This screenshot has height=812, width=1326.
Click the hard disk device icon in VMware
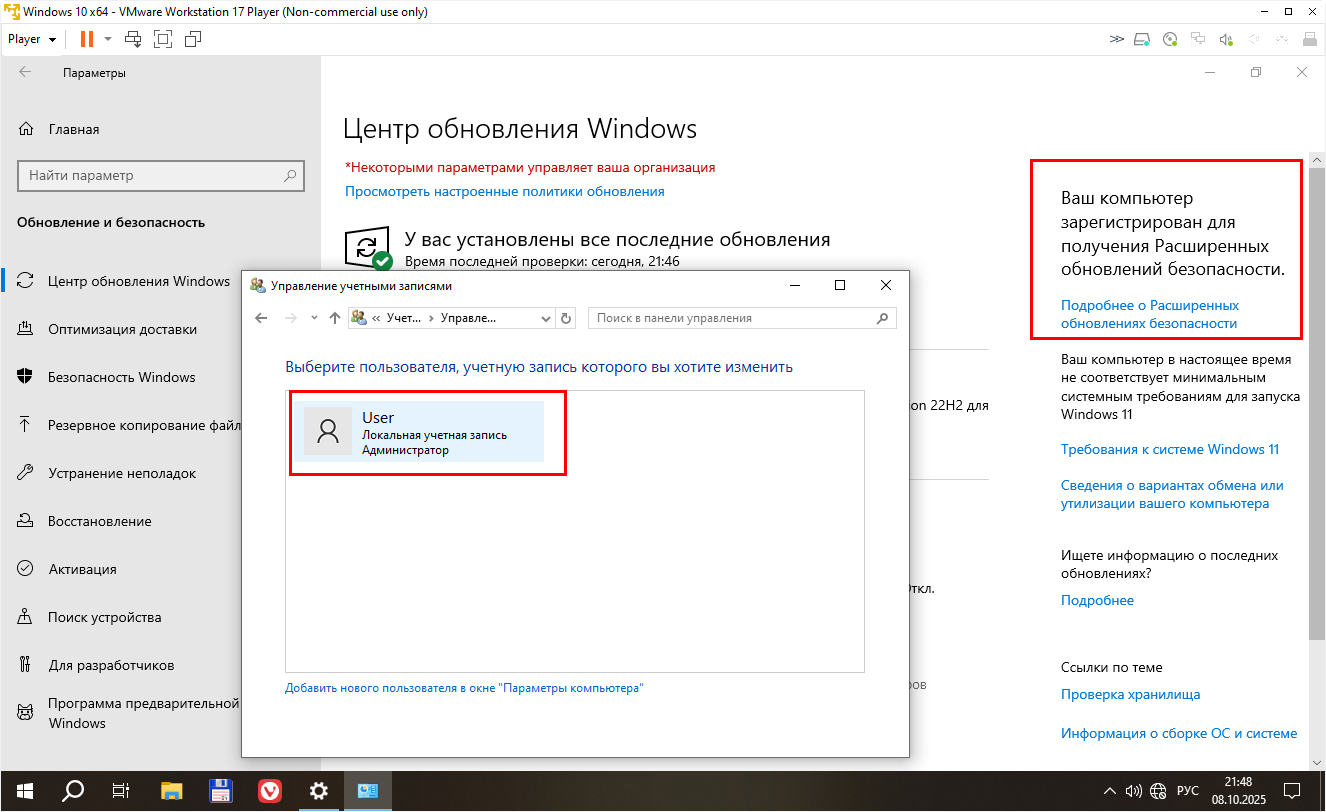(x=1143, y=39)
